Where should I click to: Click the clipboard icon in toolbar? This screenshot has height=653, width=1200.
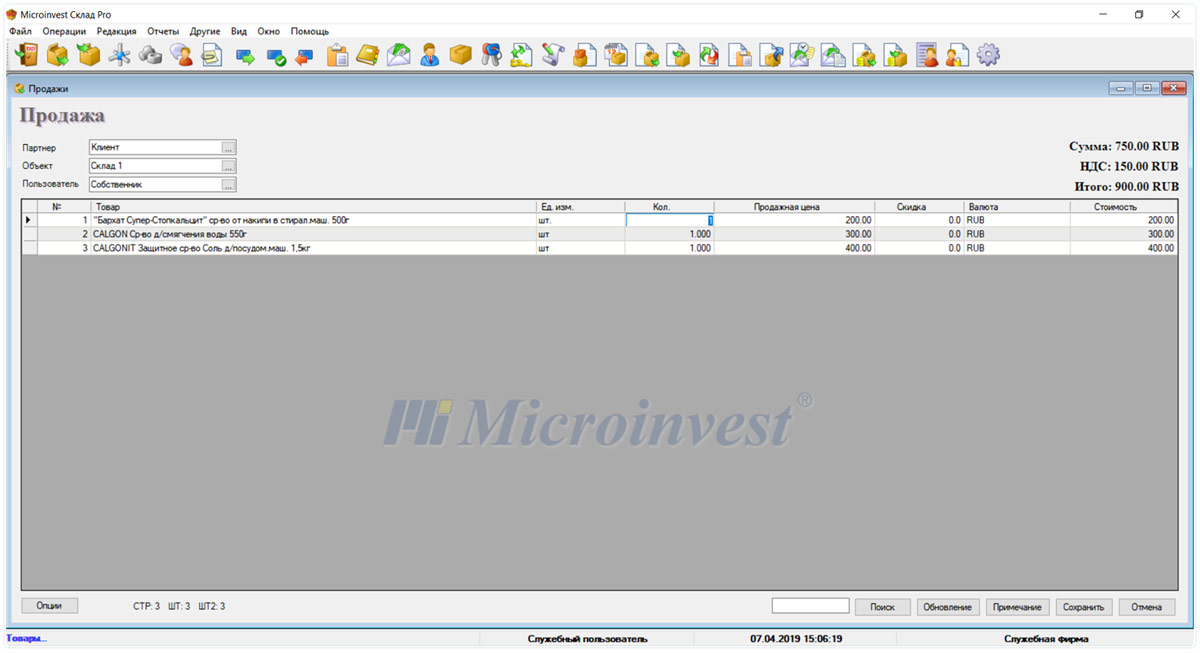click(338, 55)
